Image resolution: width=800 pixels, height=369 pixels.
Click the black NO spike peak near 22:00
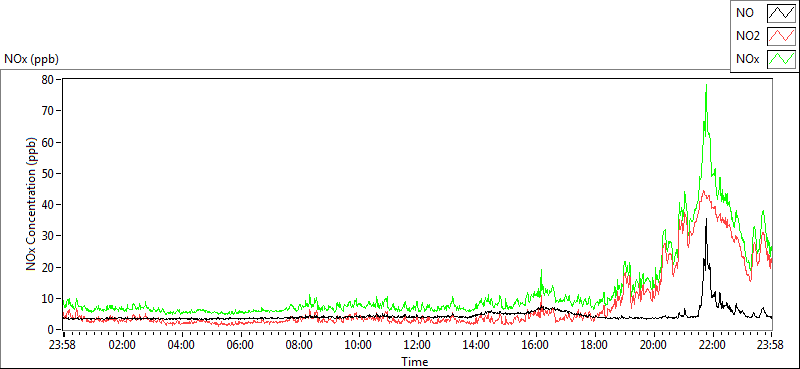coord(706,219)
